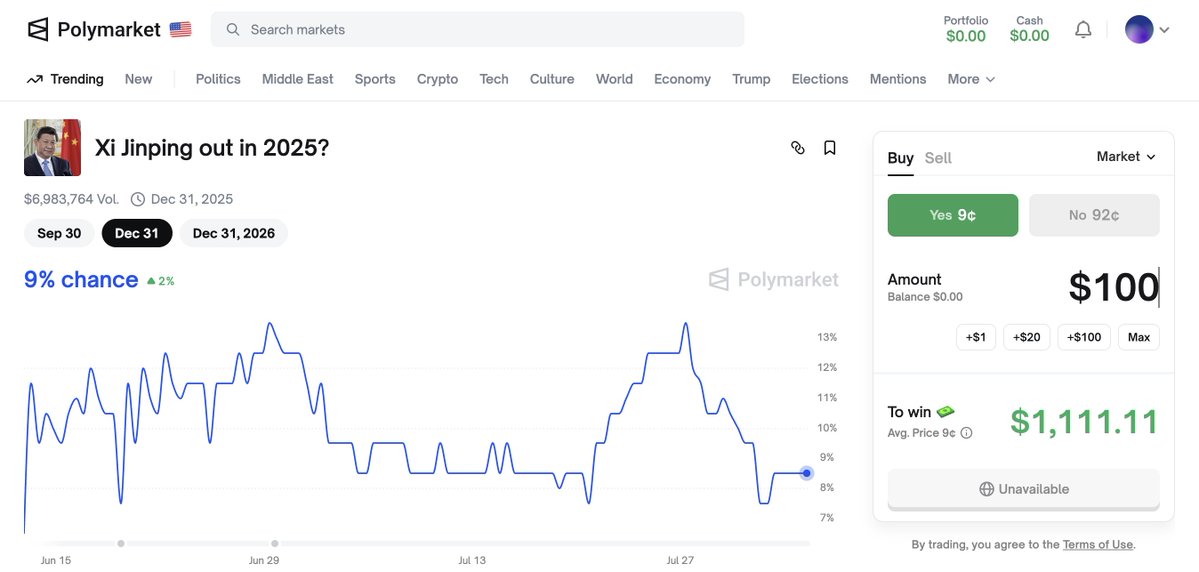The image size is (1199, 572).
Task: Click the Cash $0.00 balance
Action: point(1029,29)
